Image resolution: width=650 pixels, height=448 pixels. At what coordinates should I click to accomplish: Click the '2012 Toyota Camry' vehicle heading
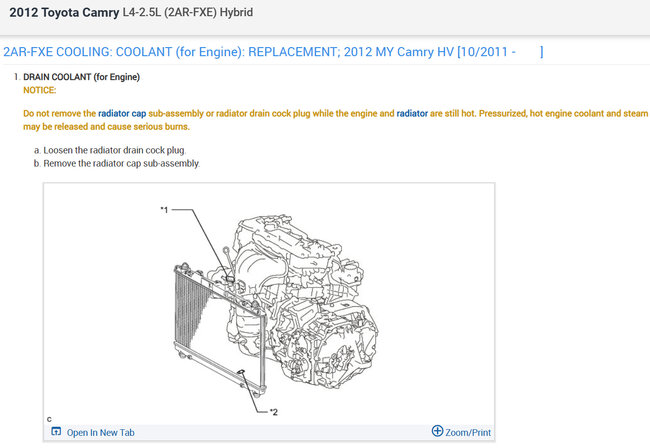[x=64, y=12]
